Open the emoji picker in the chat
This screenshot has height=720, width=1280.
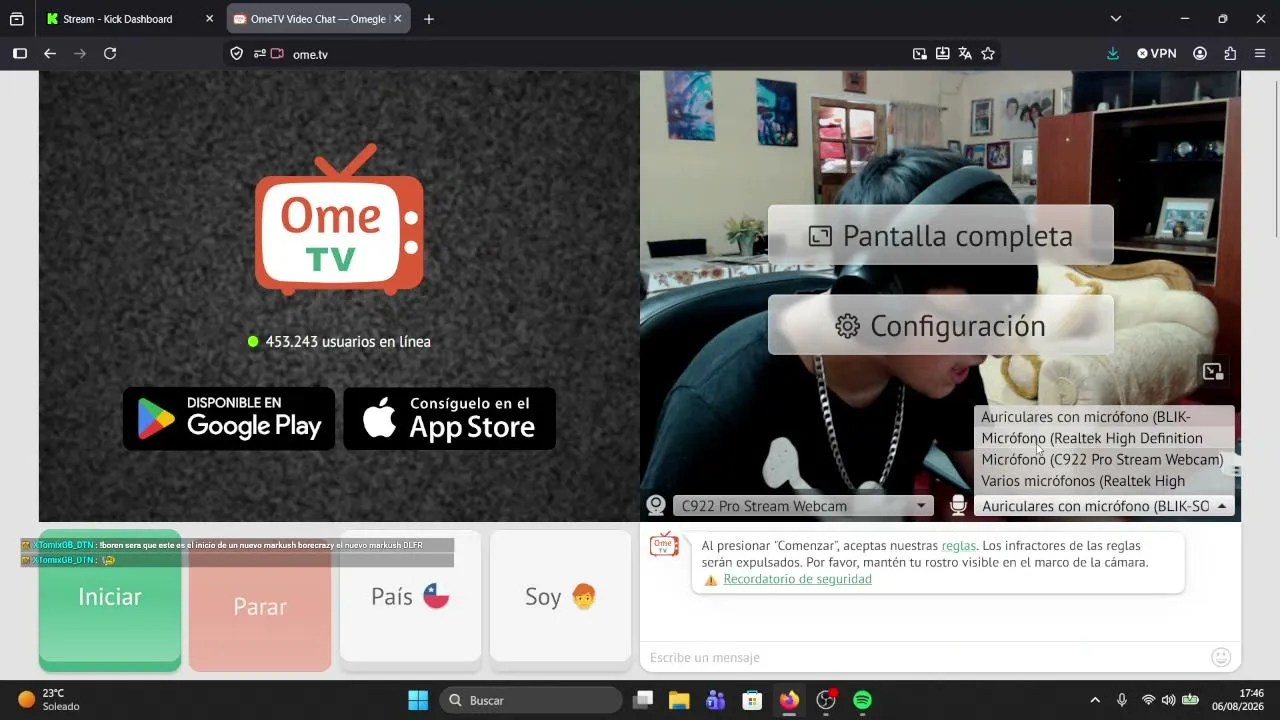(x=1221, y=657)
